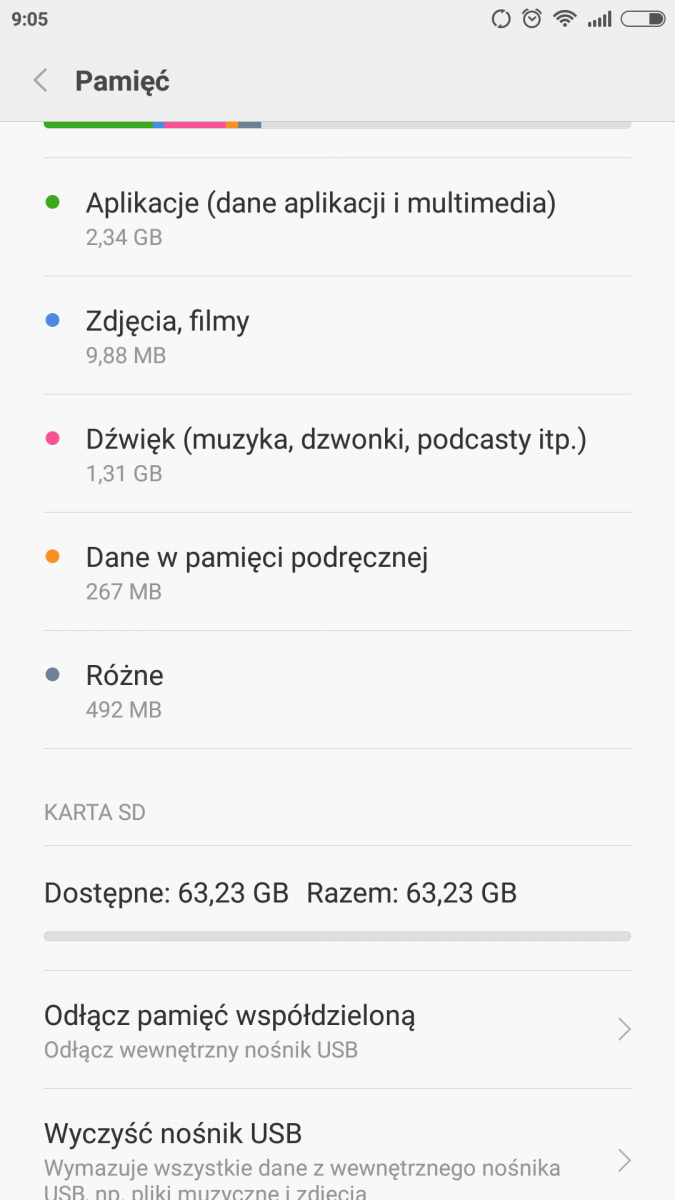Open the Różne storage category
This screenshot has width=675, height=1200.
(x=125, y=689)
